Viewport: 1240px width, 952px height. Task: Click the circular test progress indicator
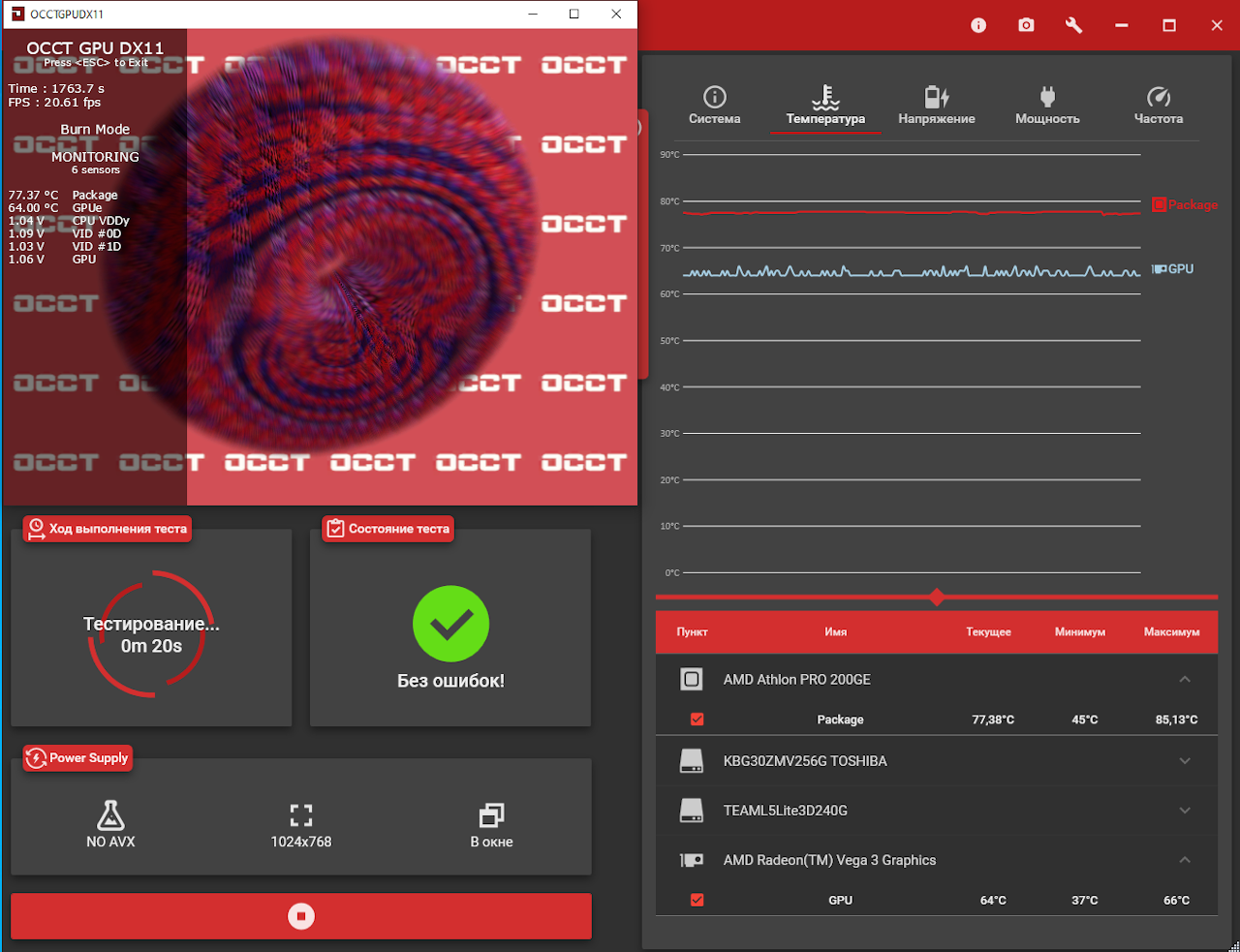click(x=151, y=634)
